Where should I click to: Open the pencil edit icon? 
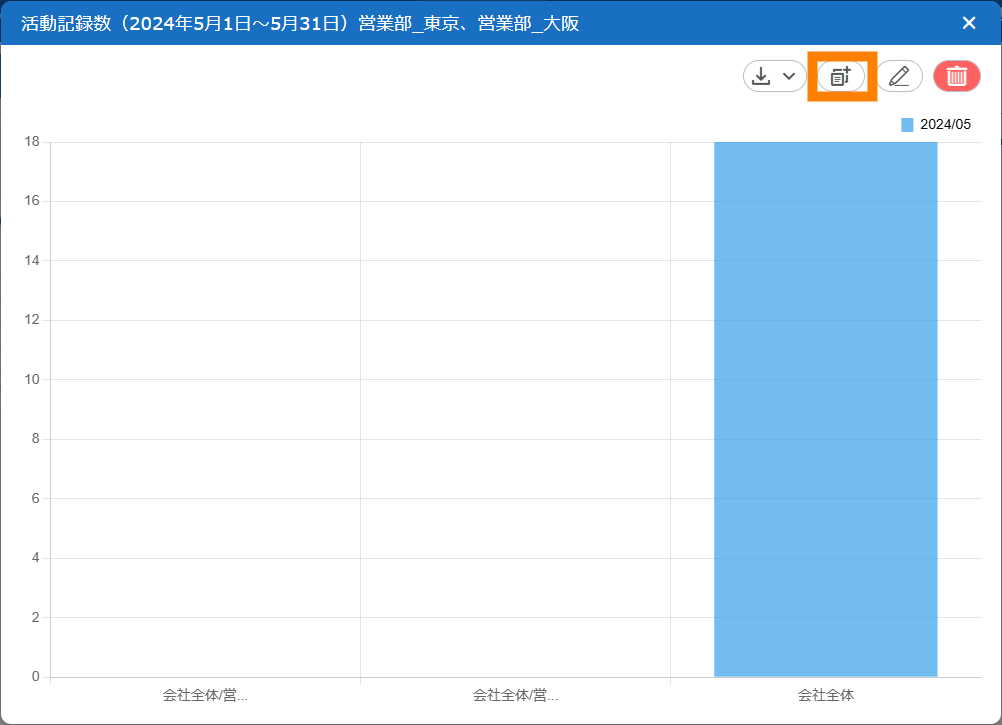pyautogui.click(x=899, y=76)
